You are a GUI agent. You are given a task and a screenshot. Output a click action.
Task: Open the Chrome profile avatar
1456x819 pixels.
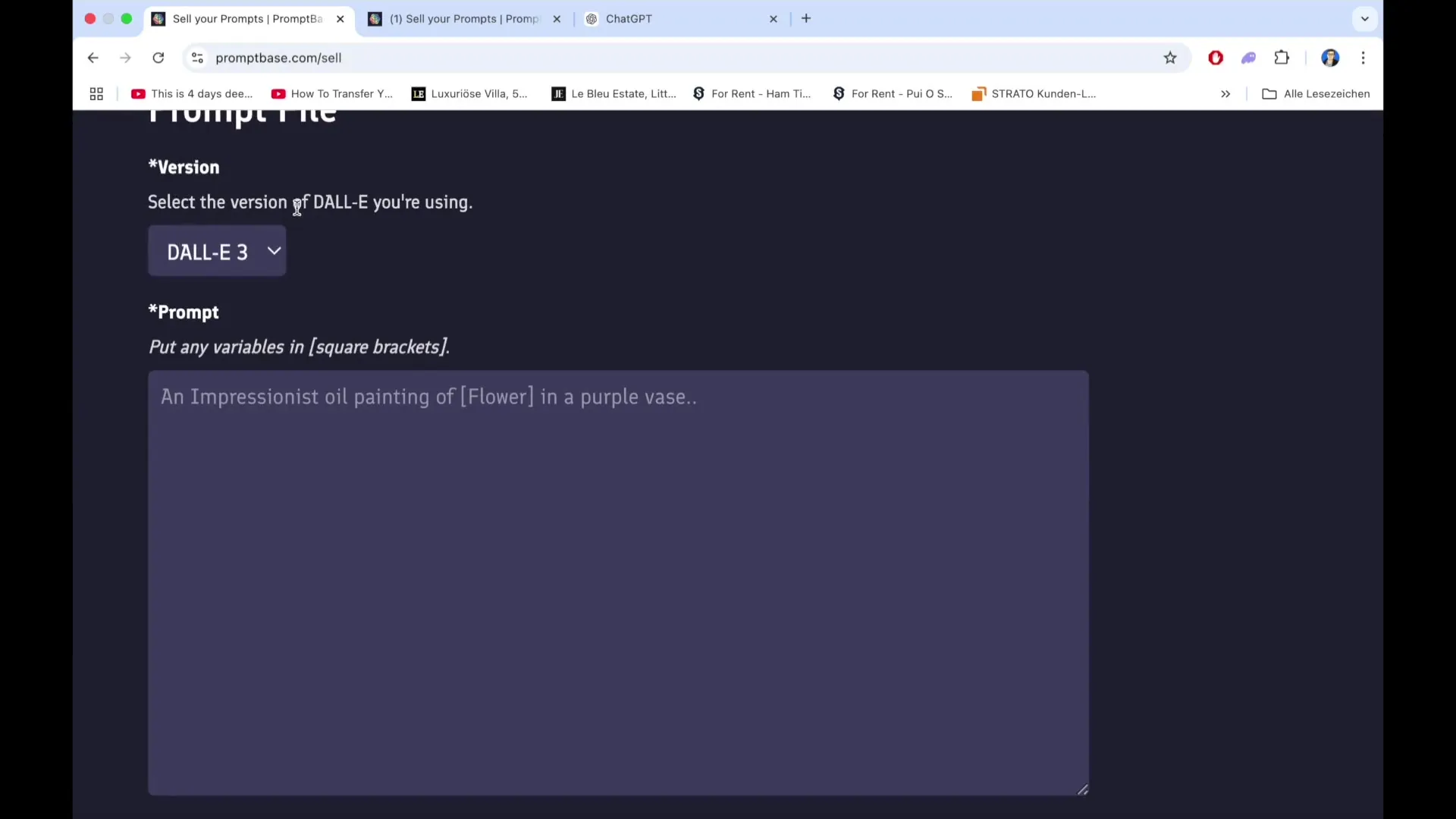[x=1329, y=58]
